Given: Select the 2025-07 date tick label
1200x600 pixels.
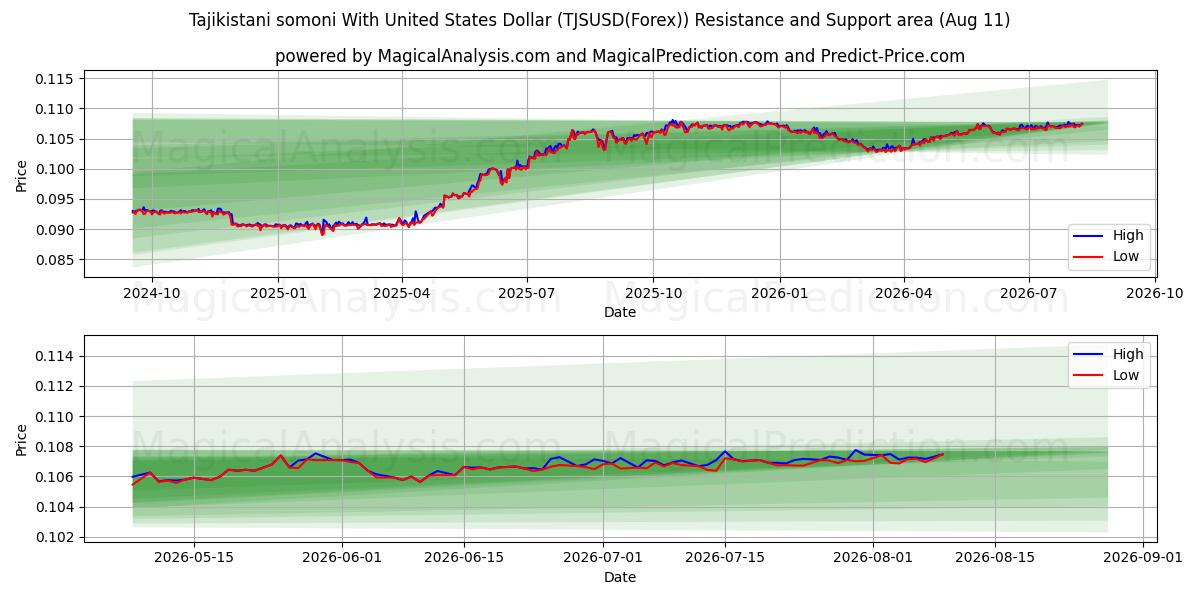Looking at the screenshot, I should (527, 293).
